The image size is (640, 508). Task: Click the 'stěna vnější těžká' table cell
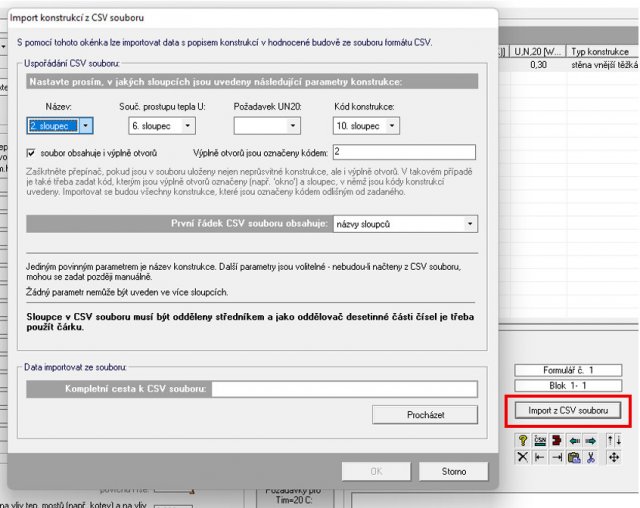[x=604, y=64]
